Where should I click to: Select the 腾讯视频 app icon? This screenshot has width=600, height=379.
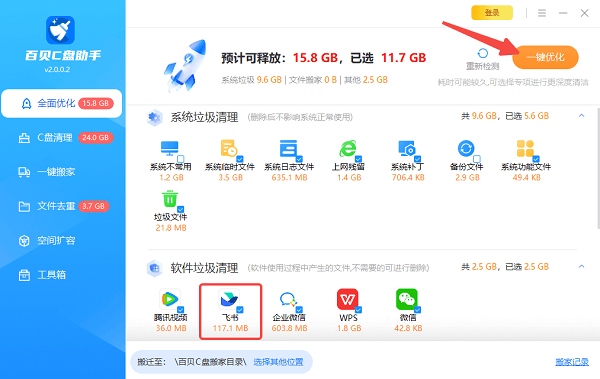[170, 299]
